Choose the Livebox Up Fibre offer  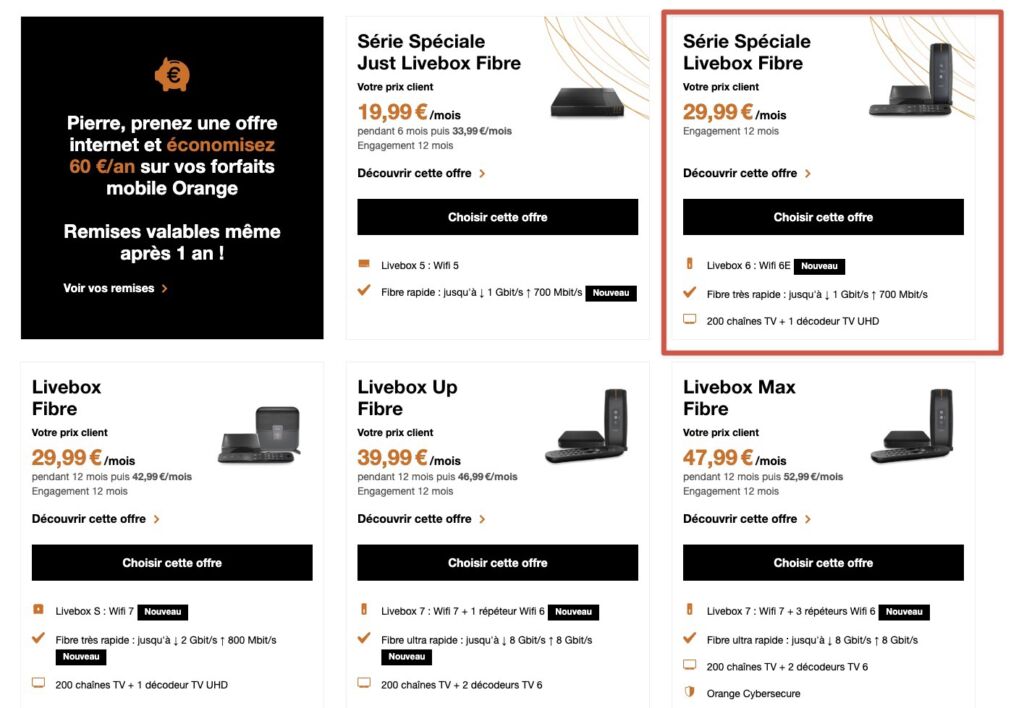[x=497, y=563]
